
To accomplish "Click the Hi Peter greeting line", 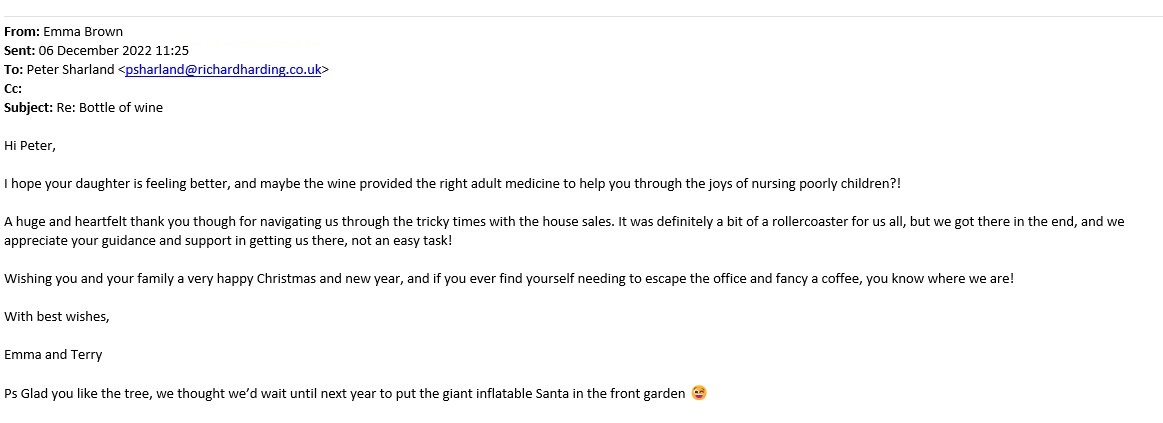I will [x=30, y=146].
